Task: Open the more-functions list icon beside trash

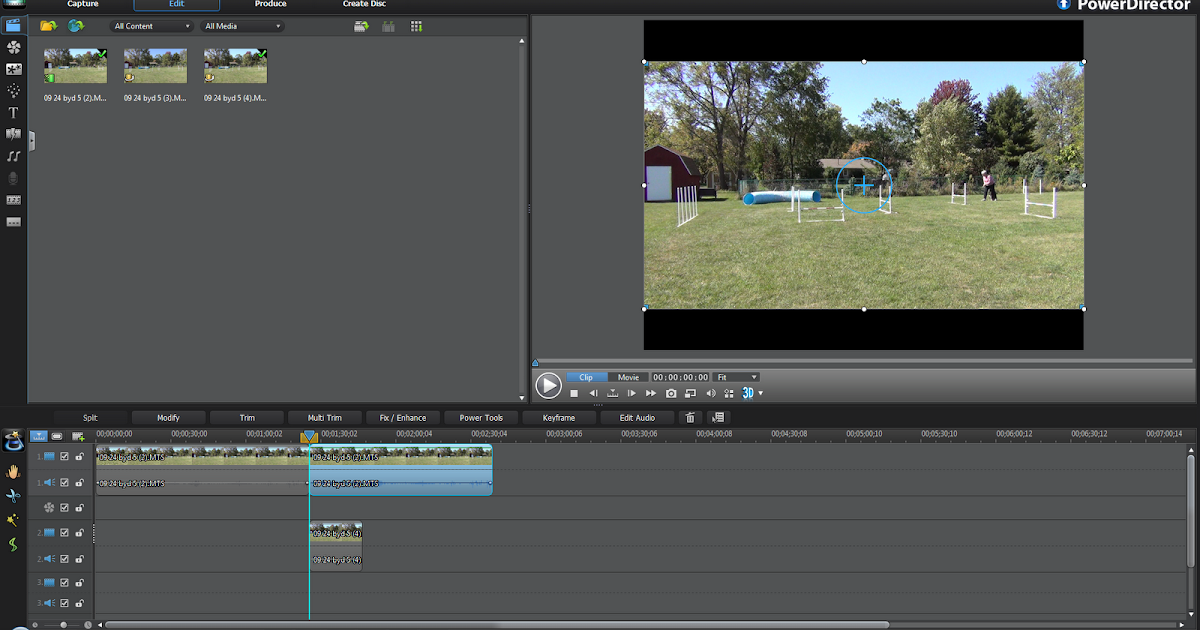Action: tap(718, 417)
